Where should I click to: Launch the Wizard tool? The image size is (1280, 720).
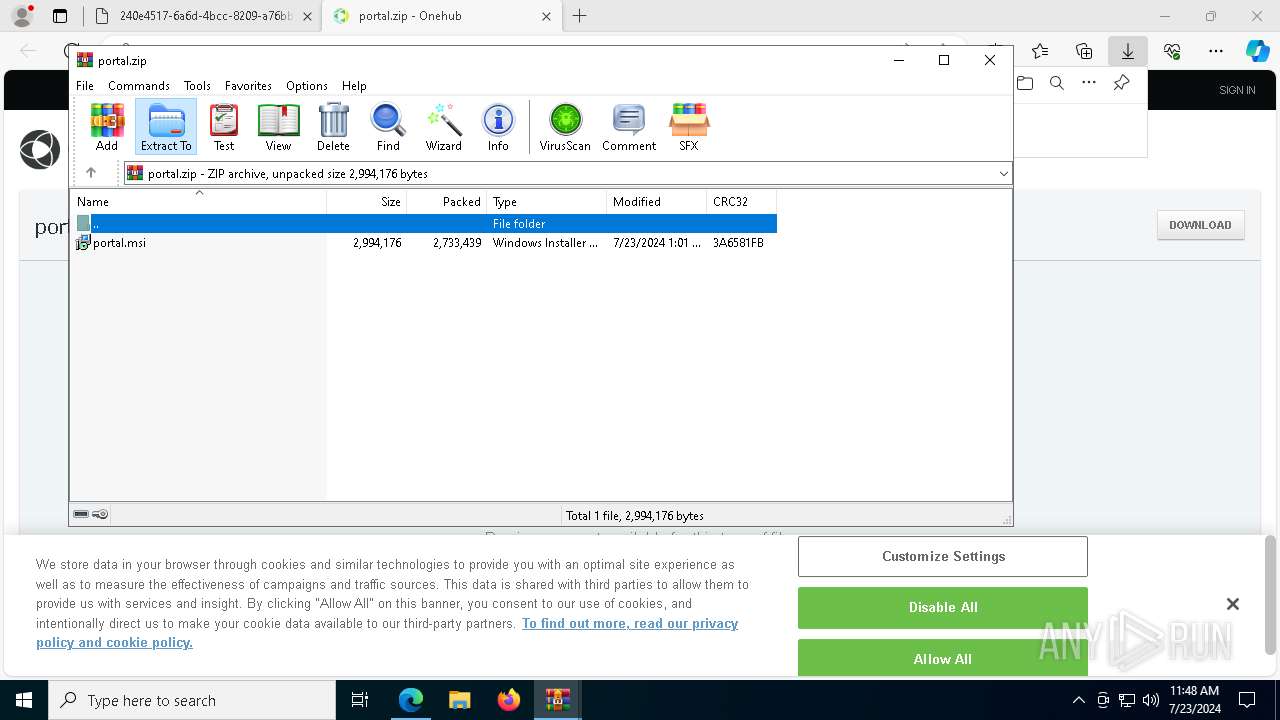point(443,127)
